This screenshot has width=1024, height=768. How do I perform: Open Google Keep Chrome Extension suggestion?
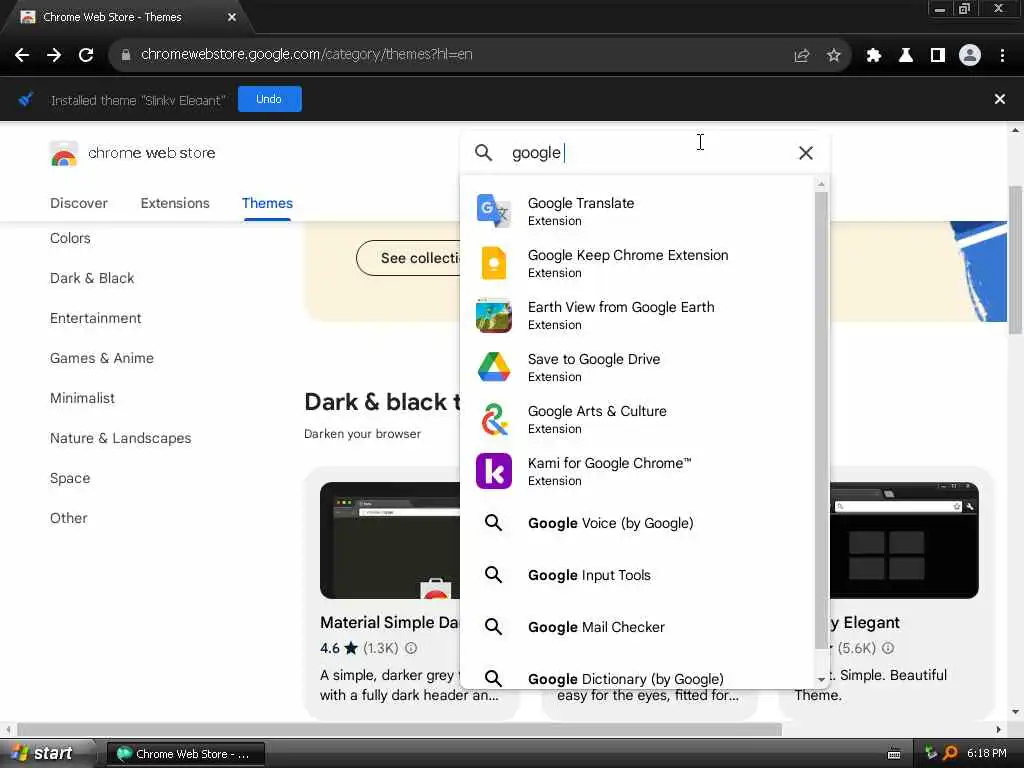click(637, 263)
